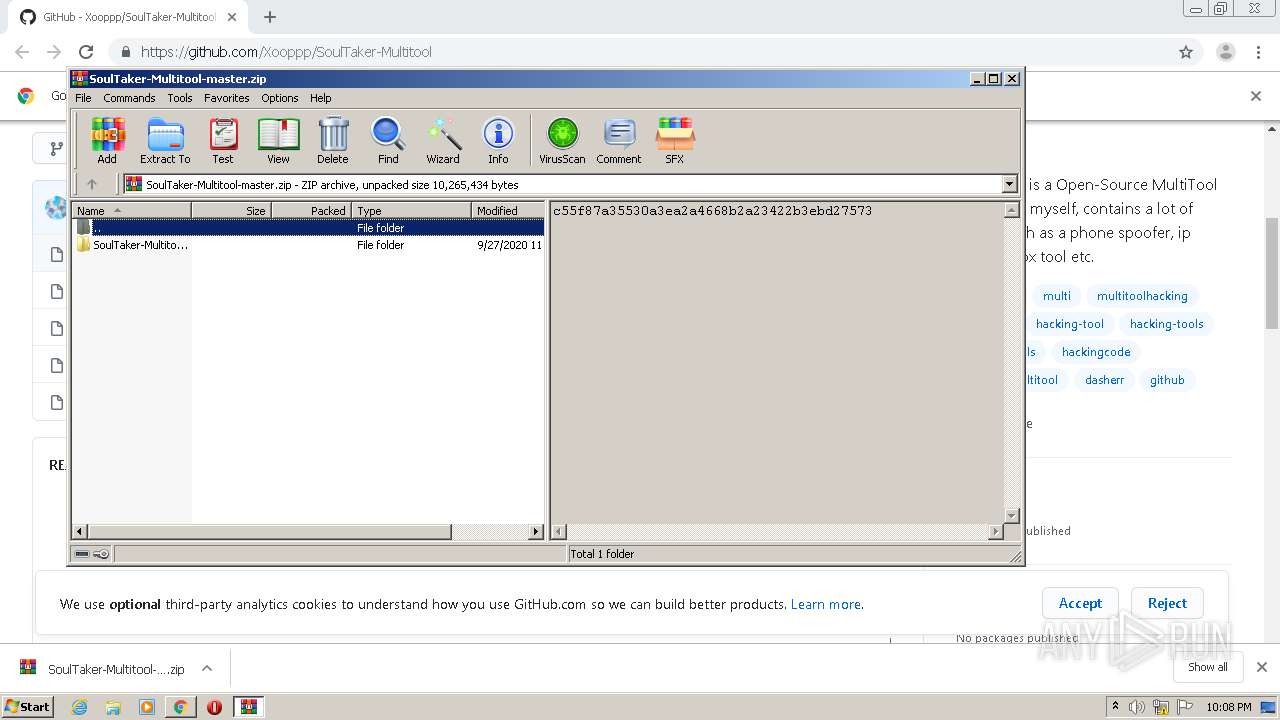Open Windows Explorer folder taskbar icon
The image size is (1280, 720).
click(113, 707)
